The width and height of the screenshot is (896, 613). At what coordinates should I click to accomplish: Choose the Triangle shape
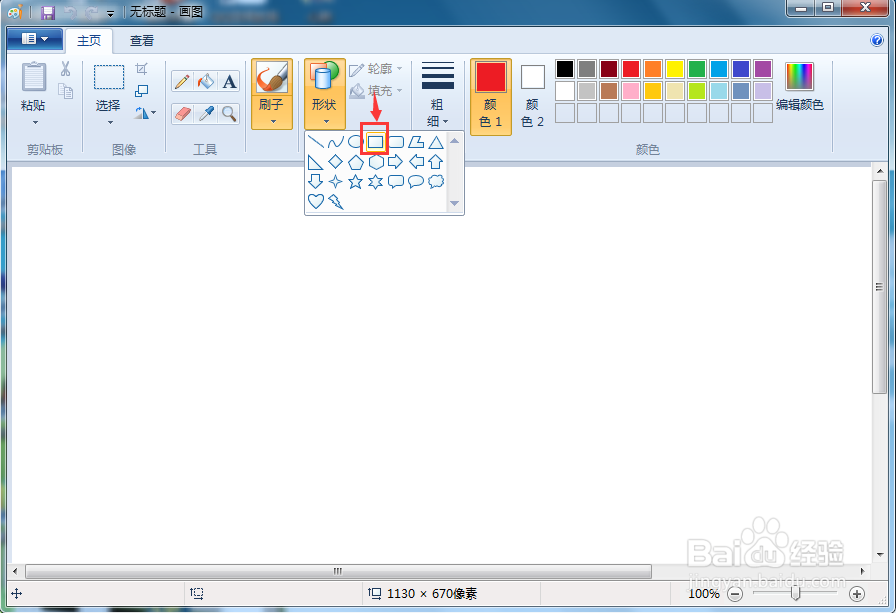click(436, 142)
